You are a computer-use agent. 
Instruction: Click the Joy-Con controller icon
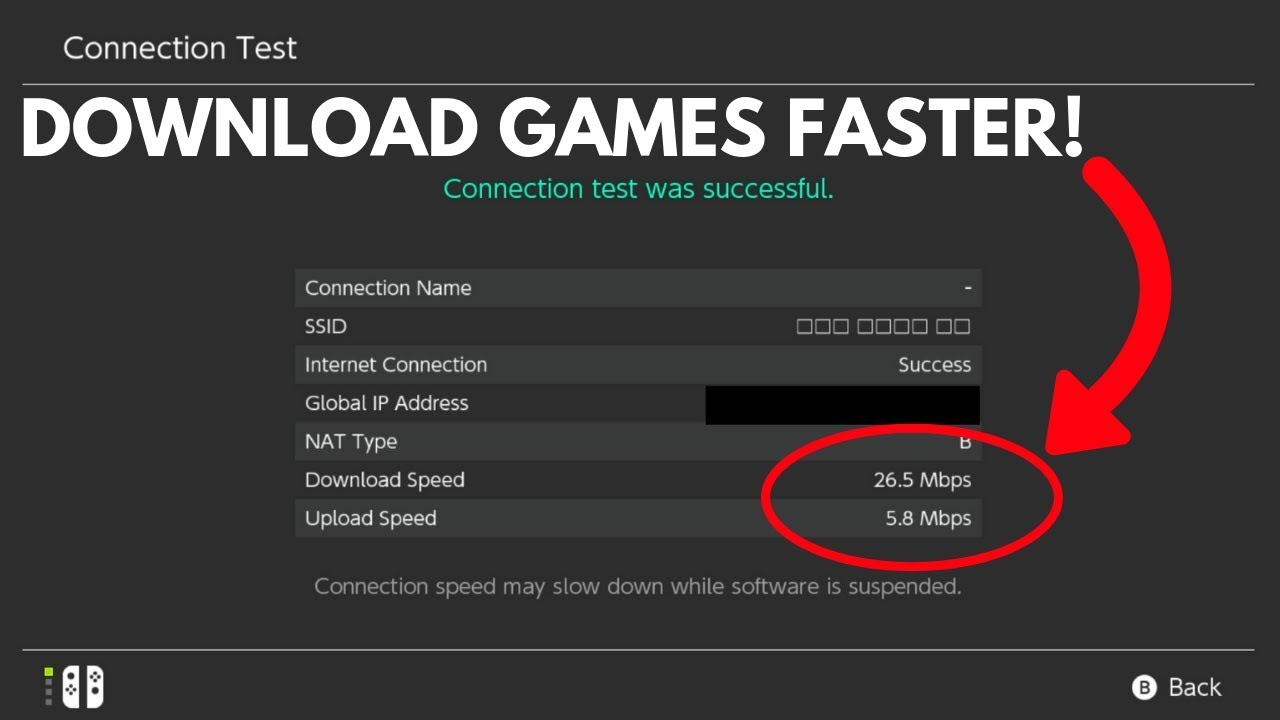click(83, 687)
